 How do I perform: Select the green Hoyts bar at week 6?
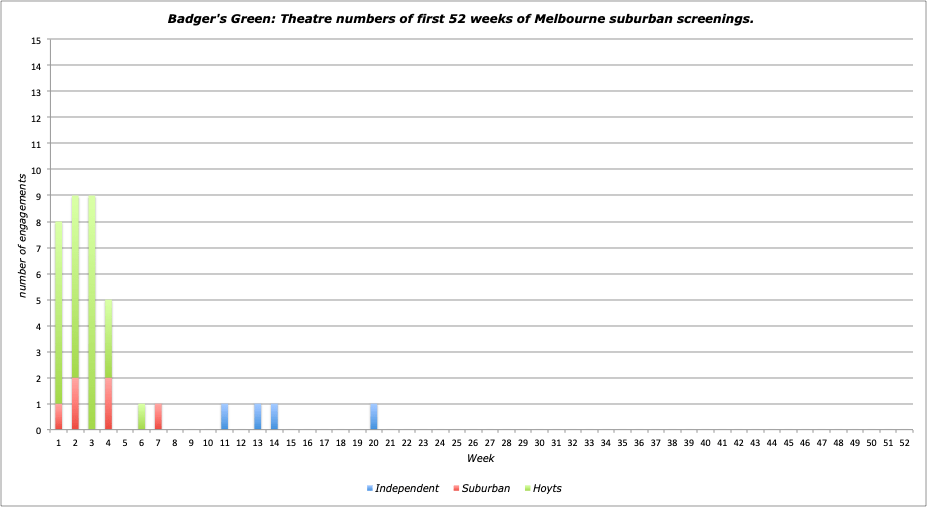pyautogui.click(x=141, y=417)
